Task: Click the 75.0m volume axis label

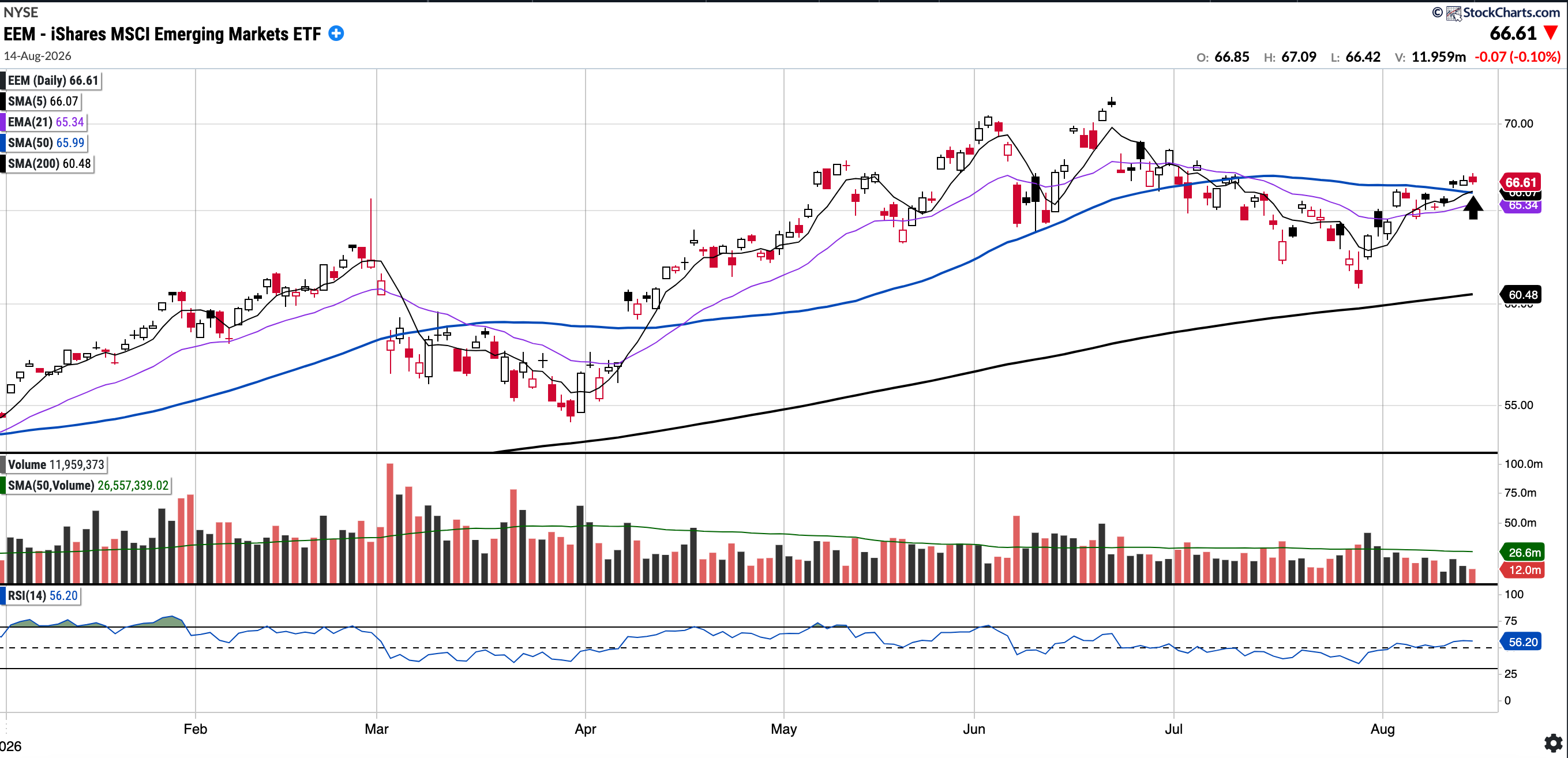Action: 1521,493
